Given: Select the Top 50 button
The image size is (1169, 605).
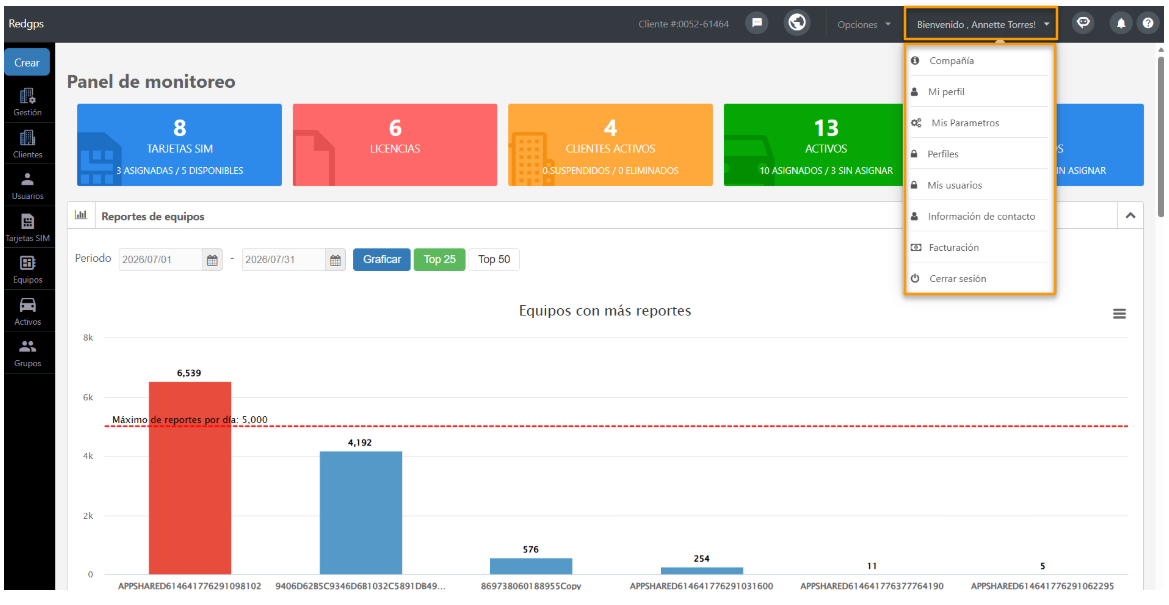Looking at the screenshot, I should pos(494,260).
